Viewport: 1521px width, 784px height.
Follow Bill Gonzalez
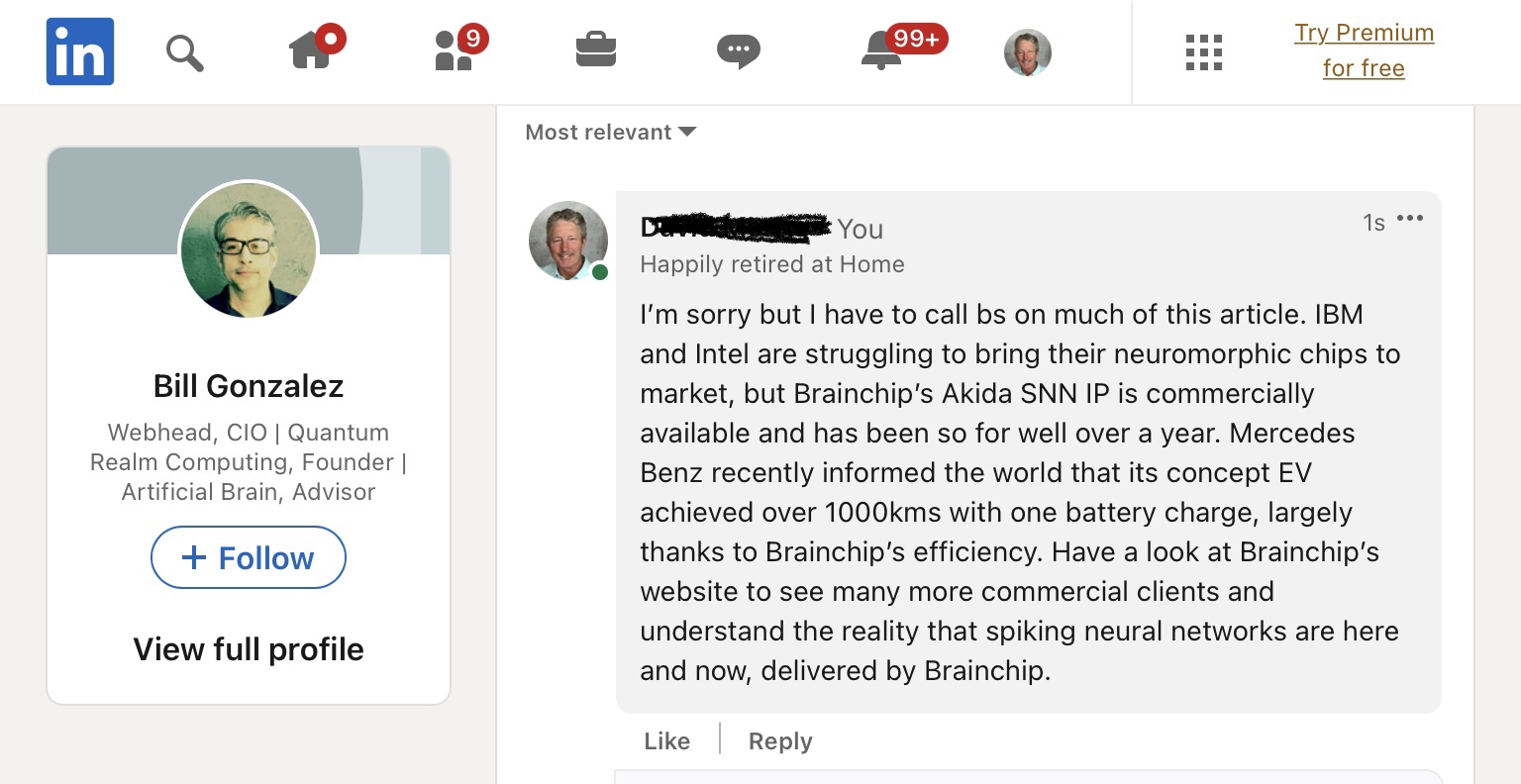click(x=249, y=557)
